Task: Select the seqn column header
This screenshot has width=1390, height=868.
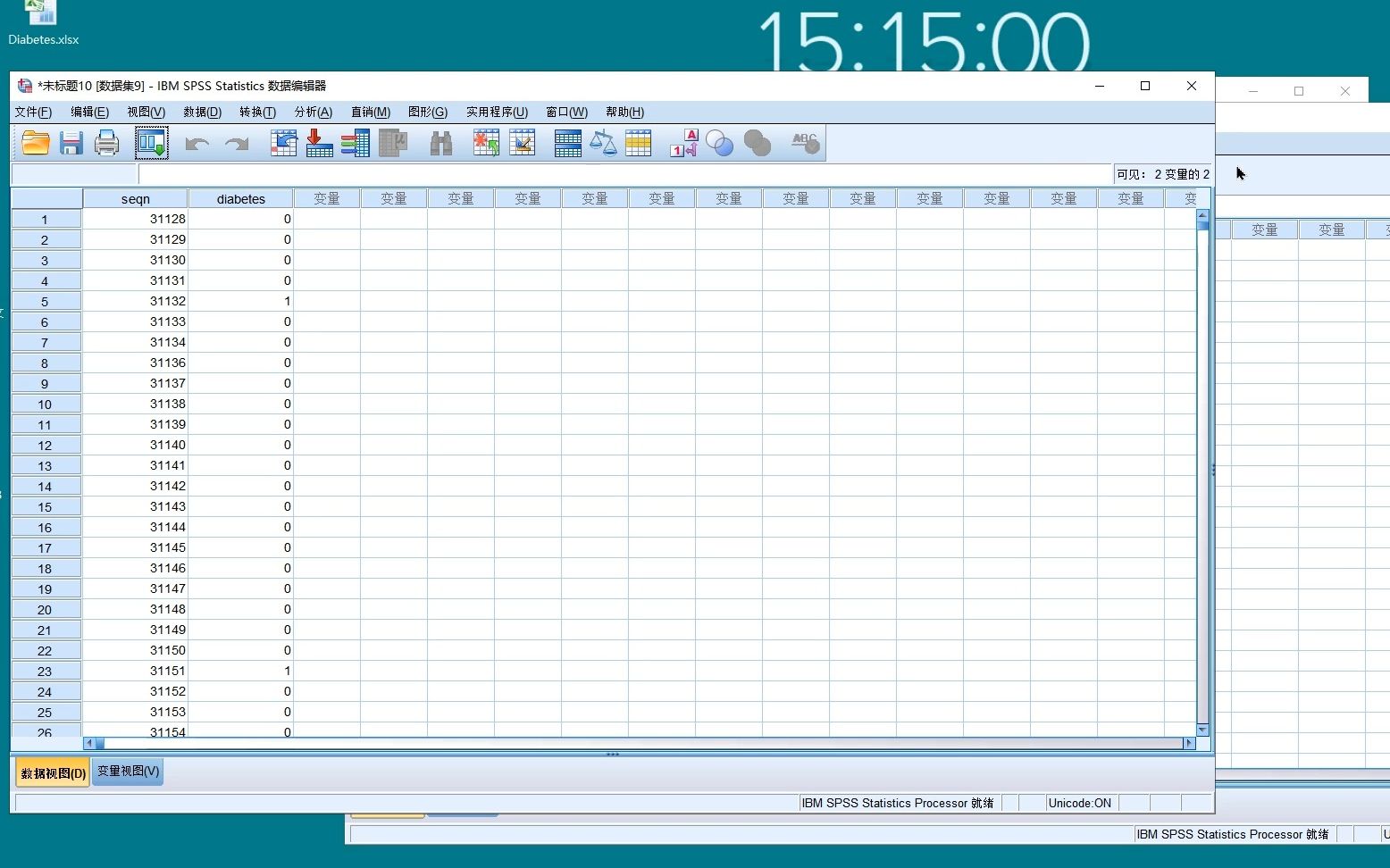Action: click(135, 198)
